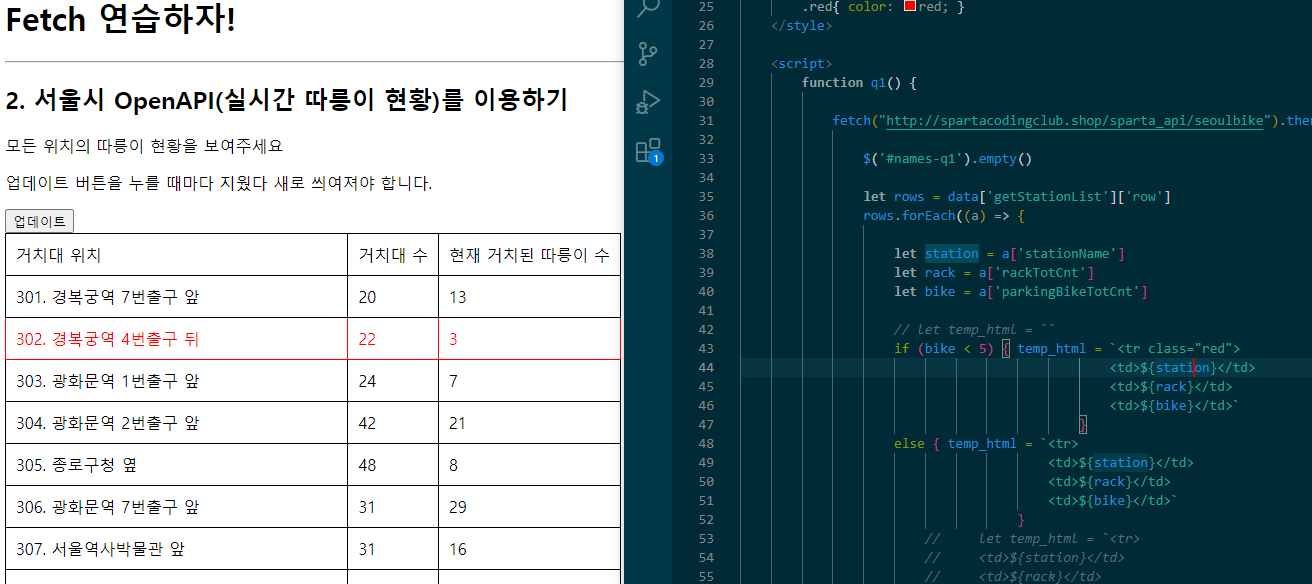This screenshot has width=1312, height=584.
Task: Click rack count 42 in row 304
Action: coord(393,423)
